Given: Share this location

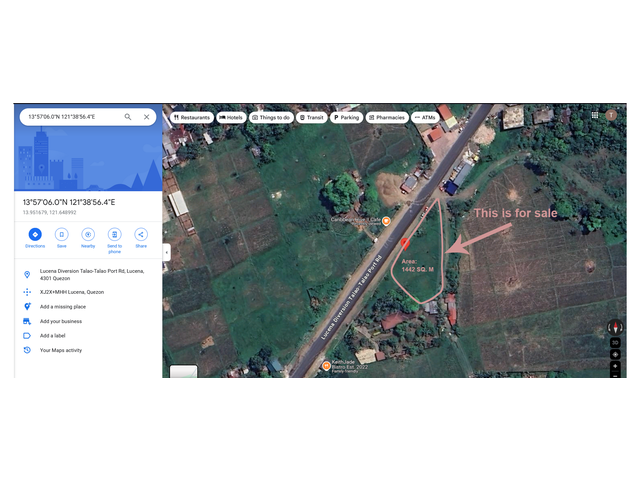Looking at the screenshot, I should click(x=141, y=234).
